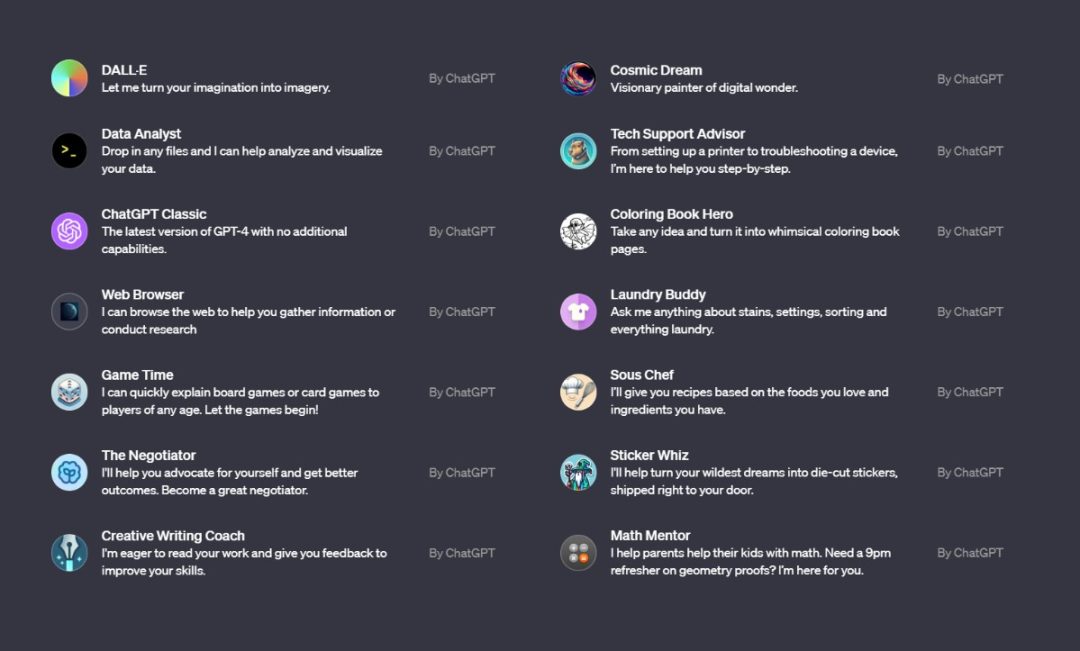This screenshot has height=651, width=1080.
Task: Select the Creative Writing Coach pen icon
Action: click(70, 552)
